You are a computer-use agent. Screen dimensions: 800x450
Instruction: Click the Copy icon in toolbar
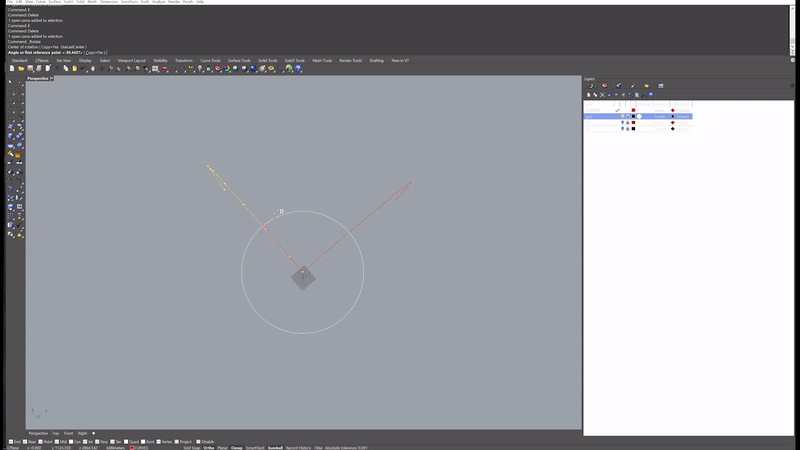pyautogui.click(x=65, y=68)
